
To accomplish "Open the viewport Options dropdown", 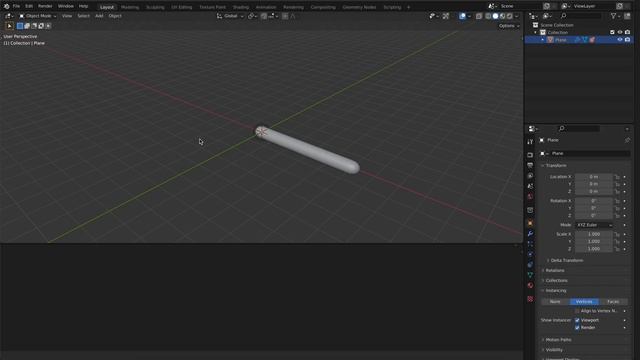I will (x=509, y=26).
